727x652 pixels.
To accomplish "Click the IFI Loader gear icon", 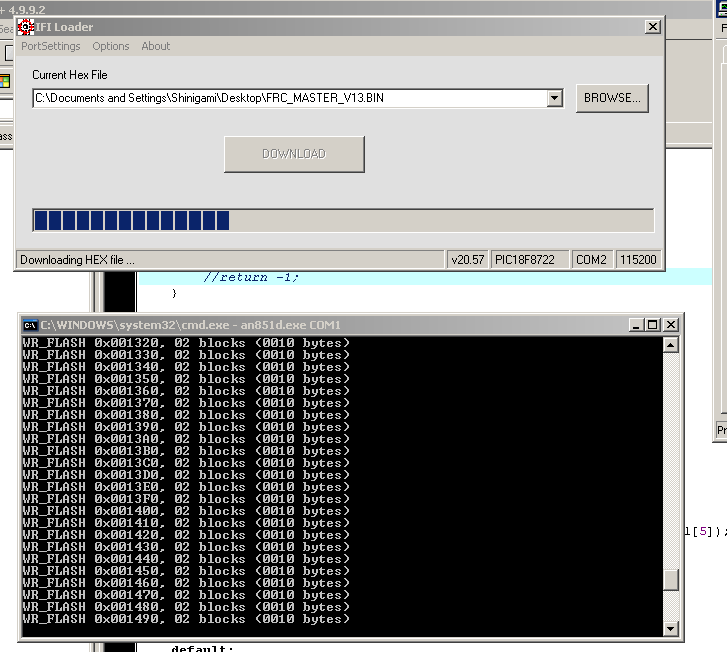I will pos(26,27).
